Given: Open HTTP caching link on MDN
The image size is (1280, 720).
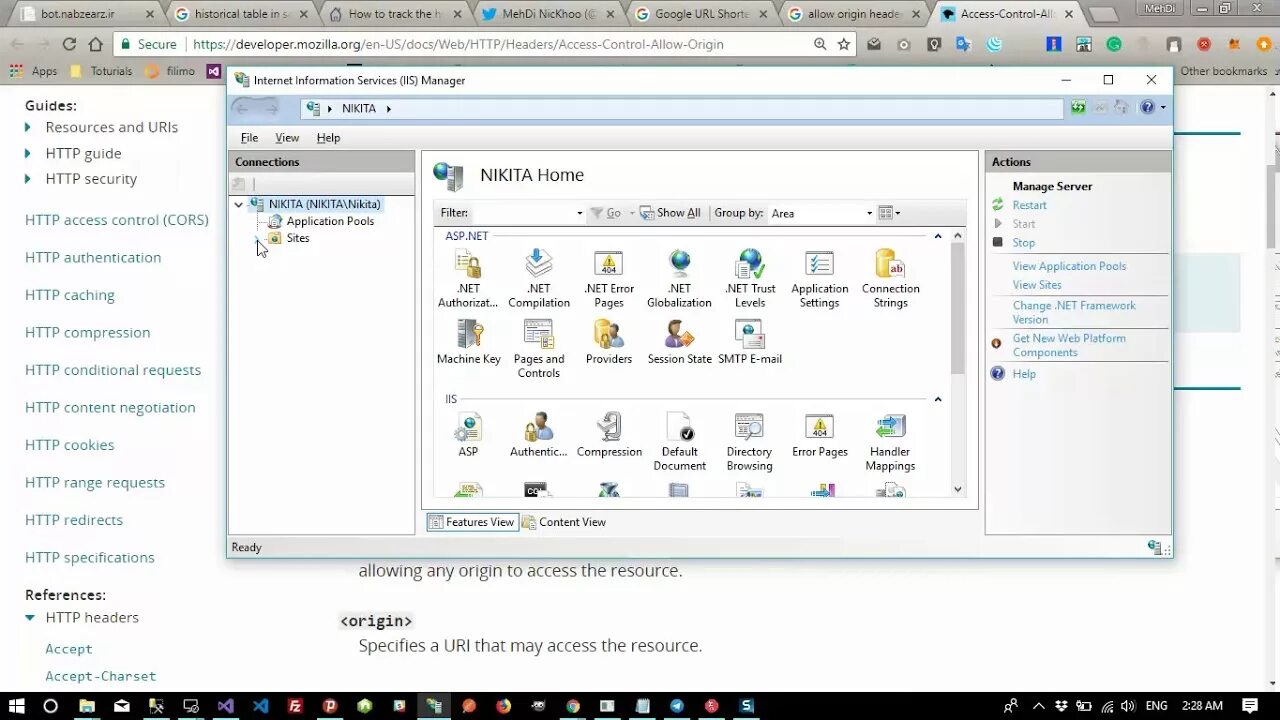Looking at the screenshot, I should click(70, 295).
